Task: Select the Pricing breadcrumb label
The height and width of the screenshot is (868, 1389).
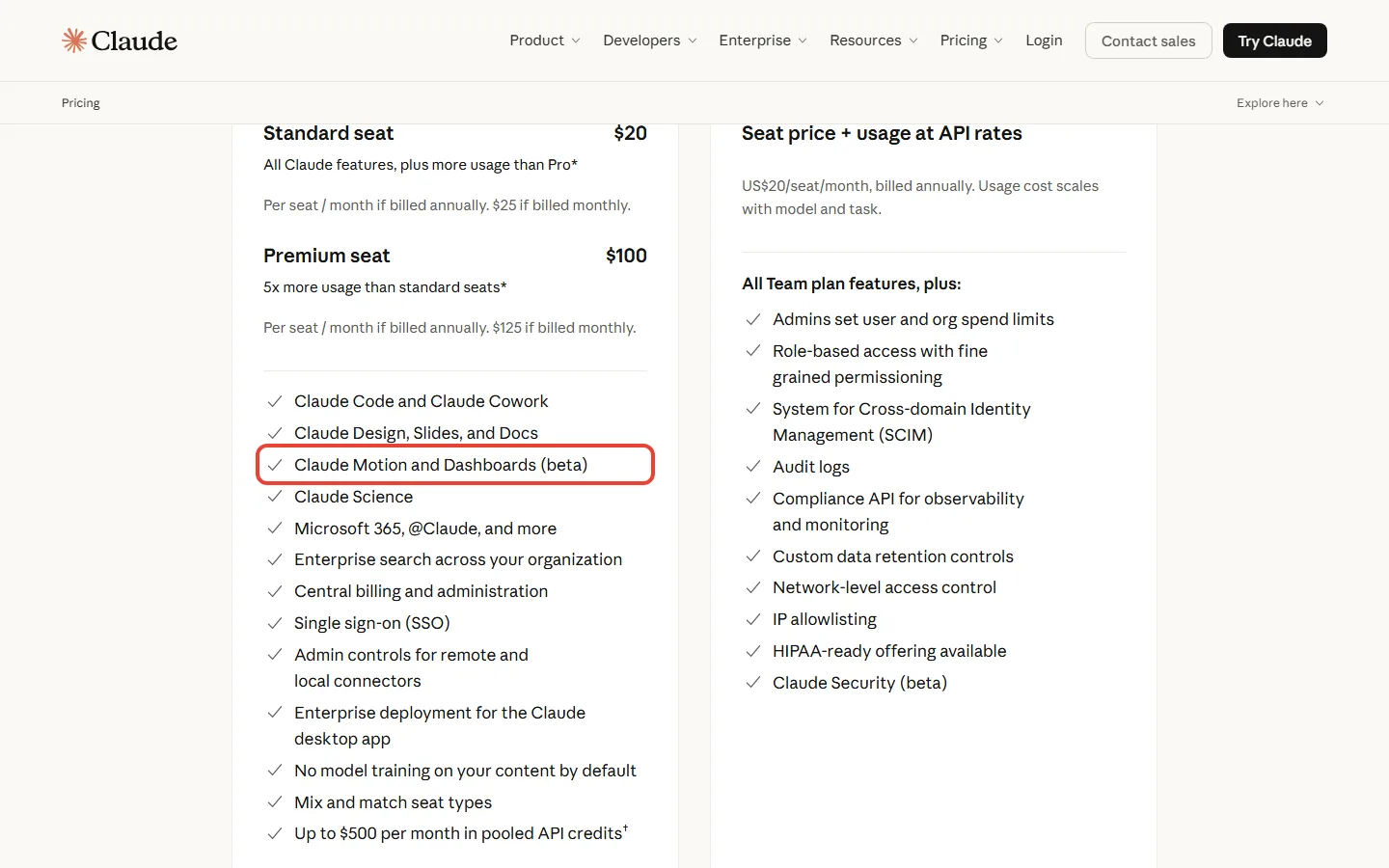Action: [x=81, y=103]
